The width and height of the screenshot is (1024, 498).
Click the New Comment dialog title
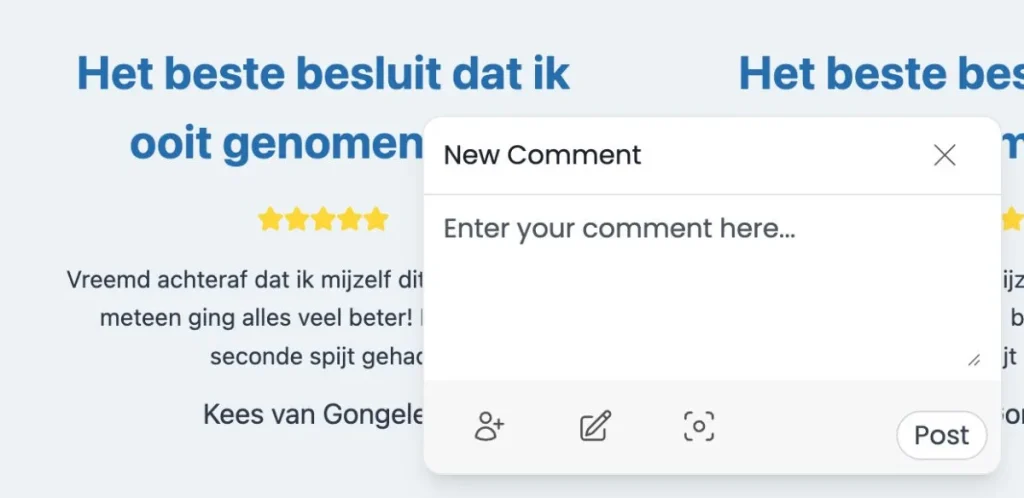[542, 155]
